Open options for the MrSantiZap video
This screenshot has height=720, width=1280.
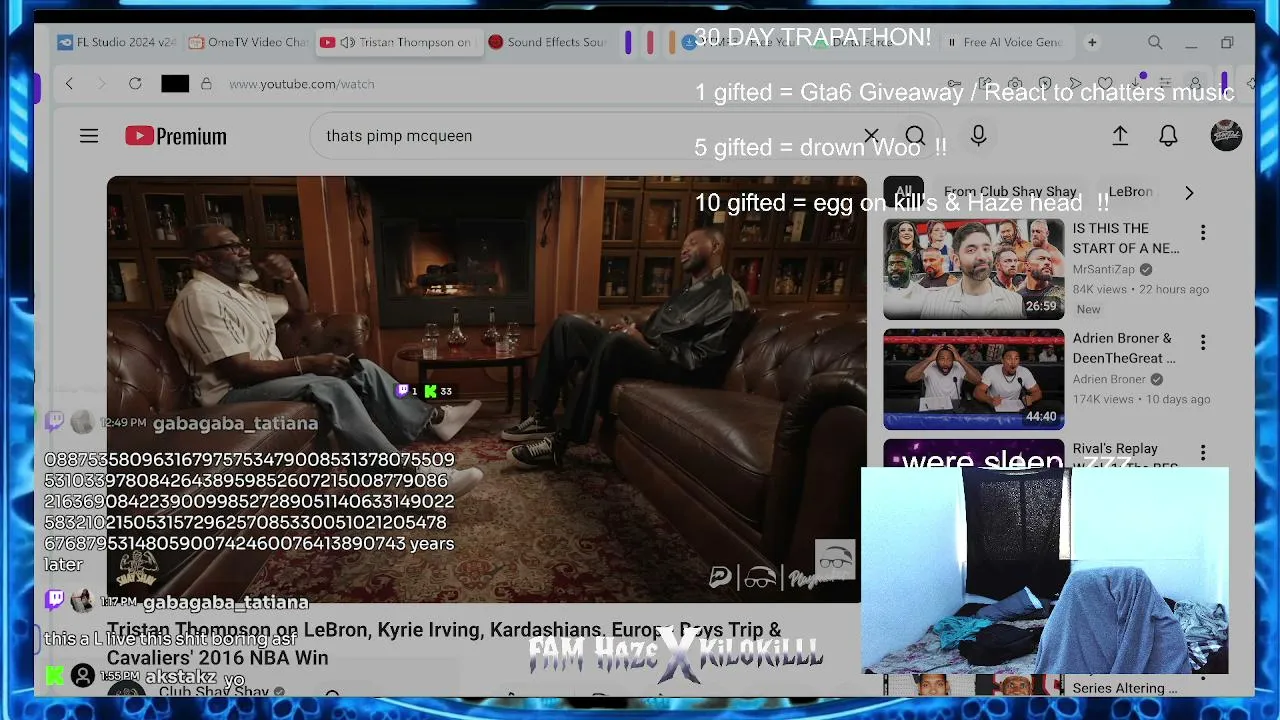pyautogui.click(x=1203, y=233)
